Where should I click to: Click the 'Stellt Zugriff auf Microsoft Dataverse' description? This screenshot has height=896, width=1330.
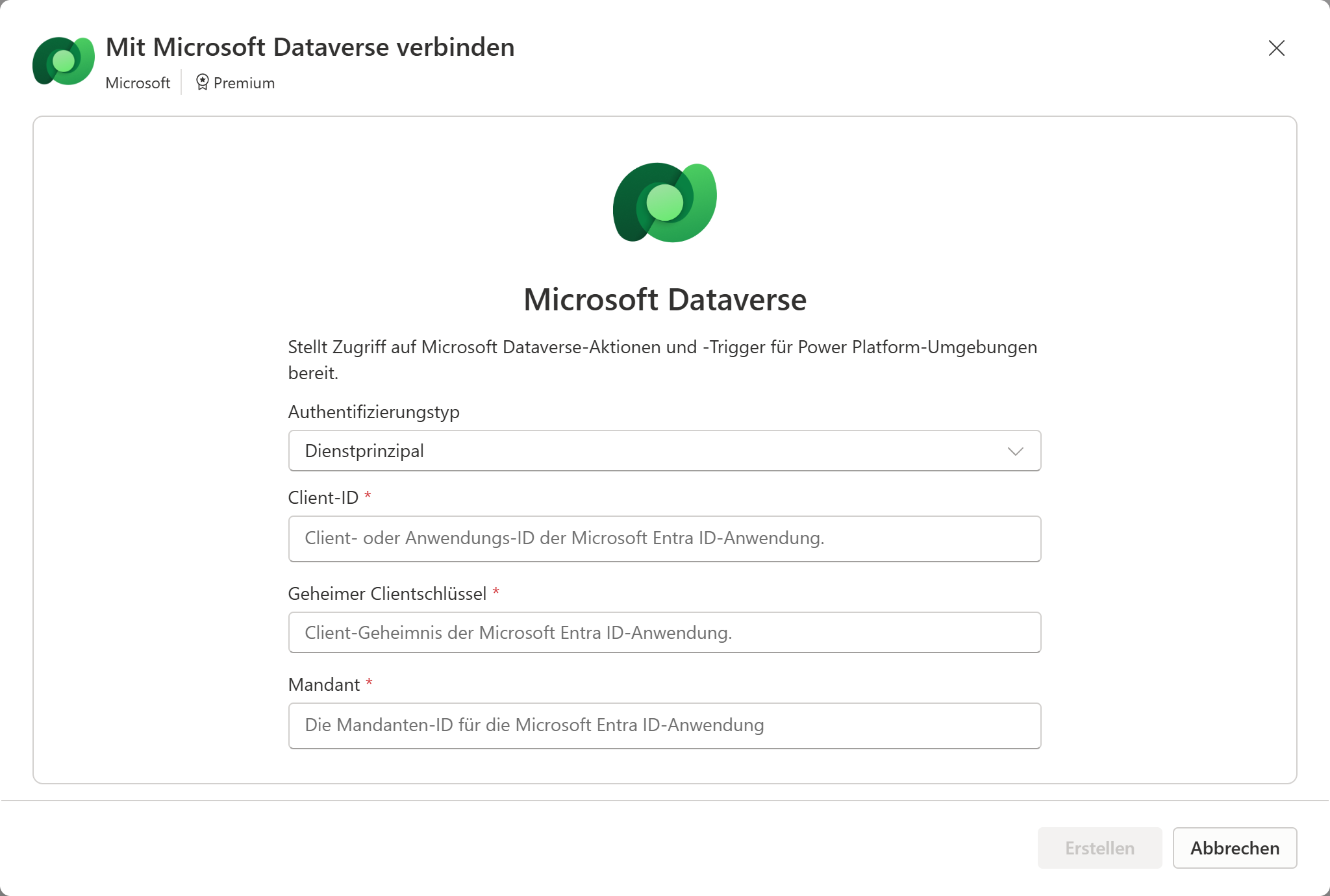click(x=662, y=360)
